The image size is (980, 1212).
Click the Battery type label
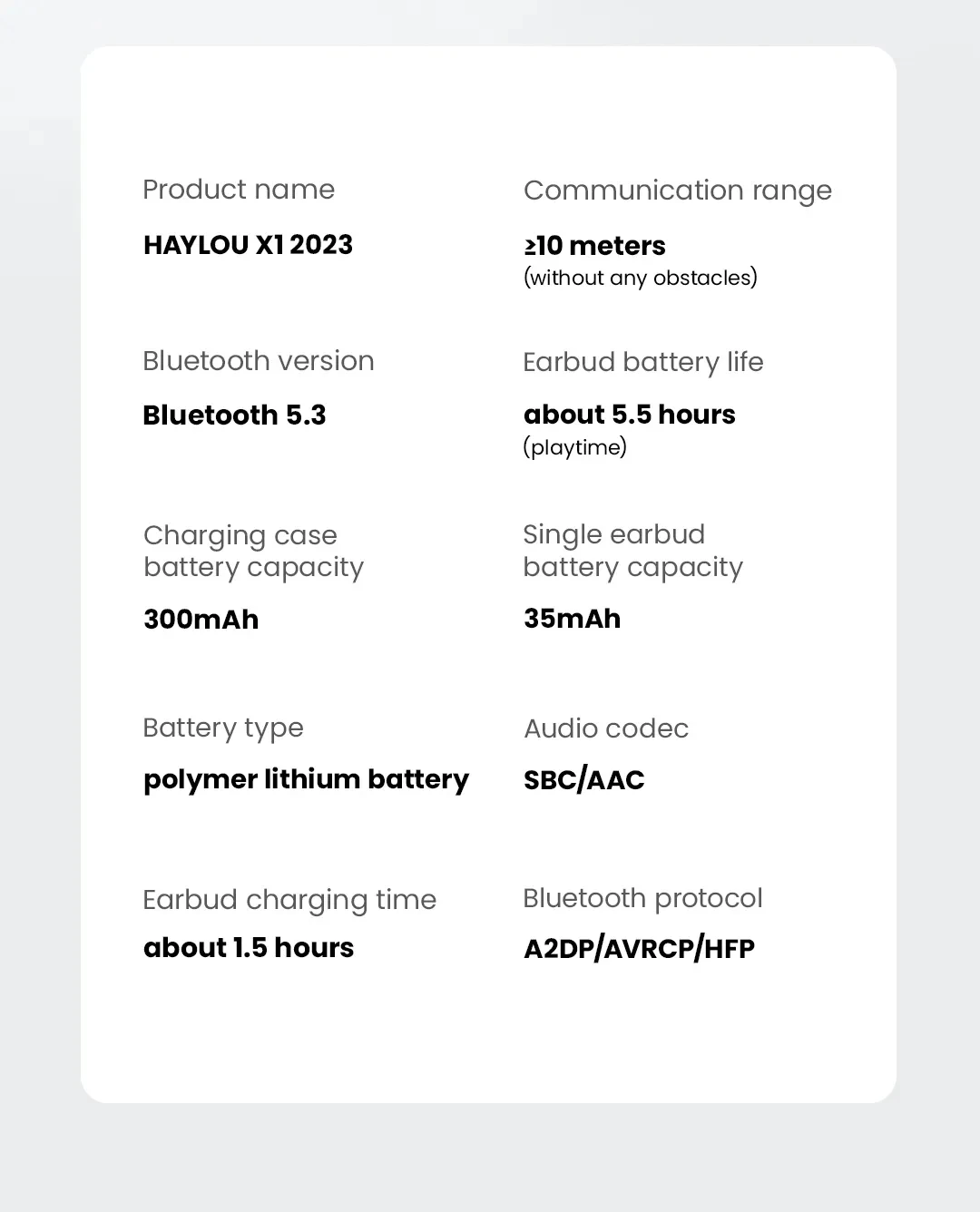tap(222, 728)
